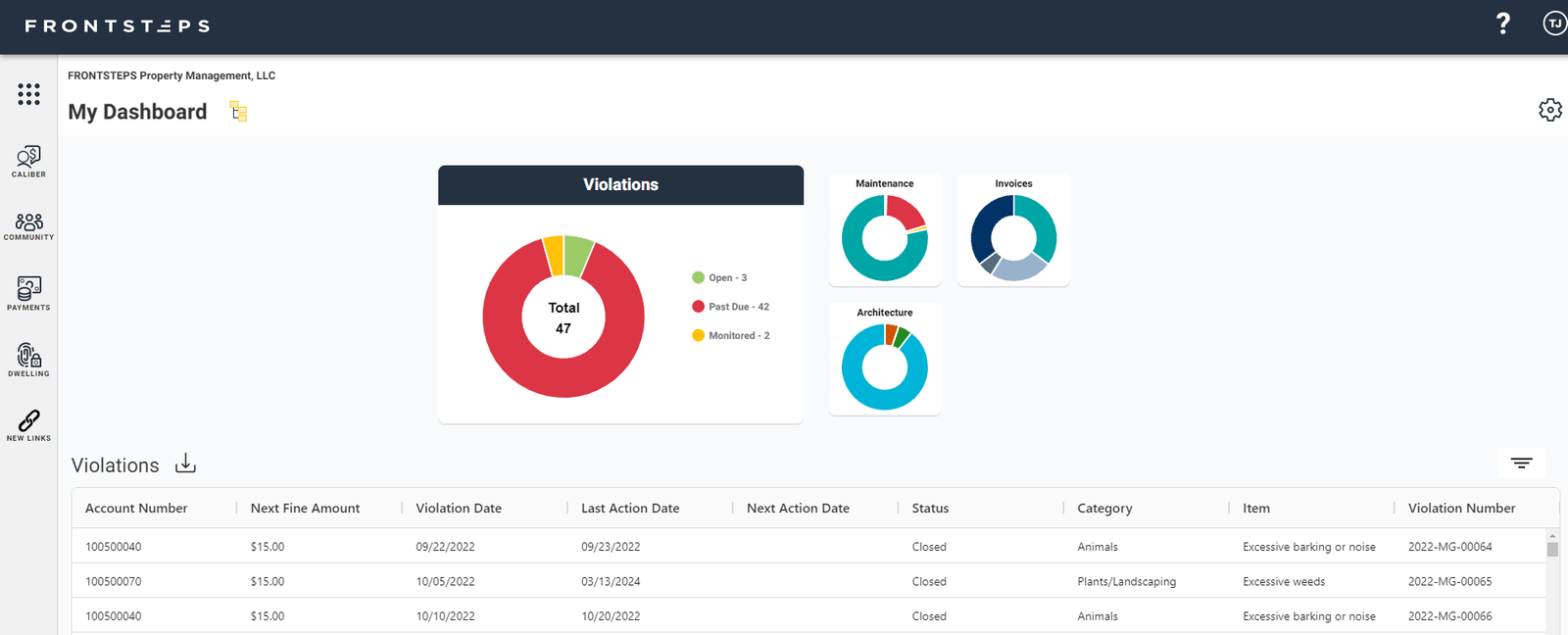Open the Maintenance chart card
The width and height of the screenshot is (1568, 635).
[885, 230]
